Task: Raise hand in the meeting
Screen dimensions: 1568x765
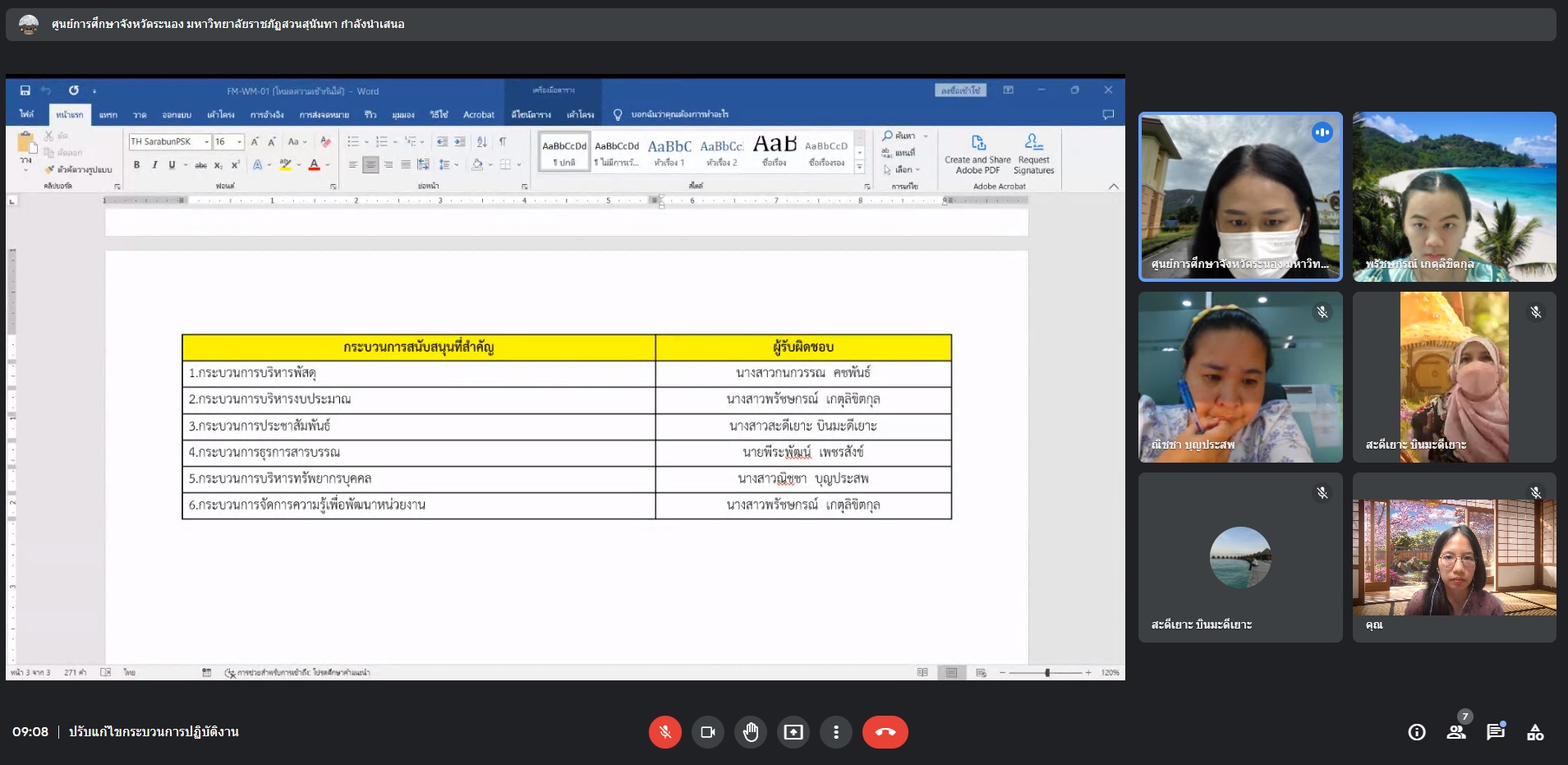Action: coord(751,732)
